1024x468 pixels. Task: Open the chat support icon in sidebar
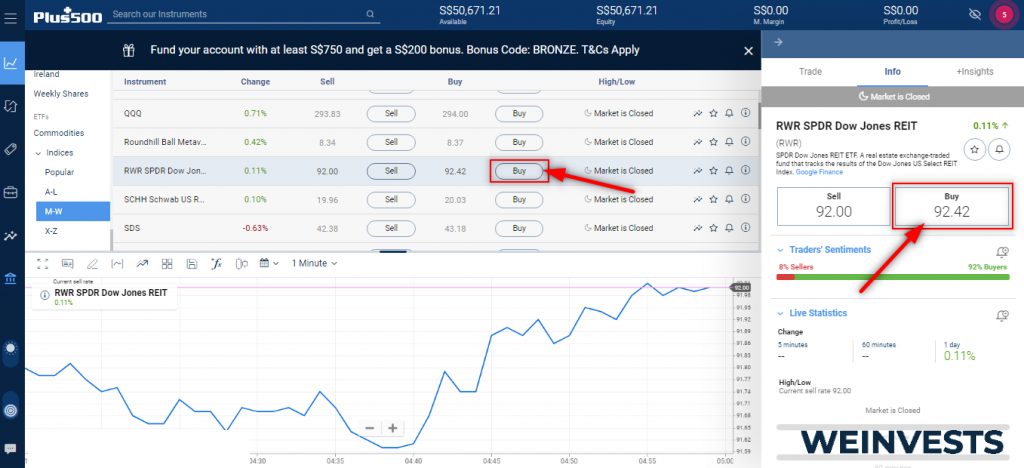pos(10,448)
